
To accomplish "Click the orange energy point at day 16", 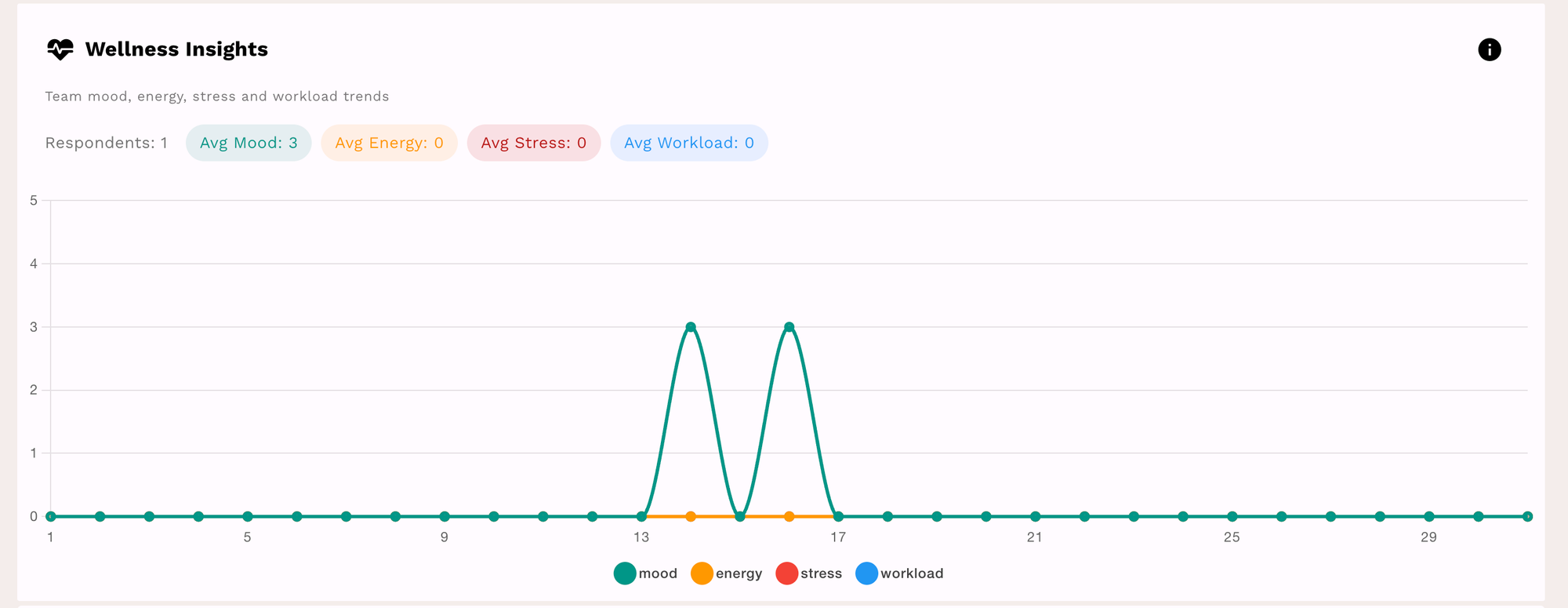I will click(x=789, y=516).
